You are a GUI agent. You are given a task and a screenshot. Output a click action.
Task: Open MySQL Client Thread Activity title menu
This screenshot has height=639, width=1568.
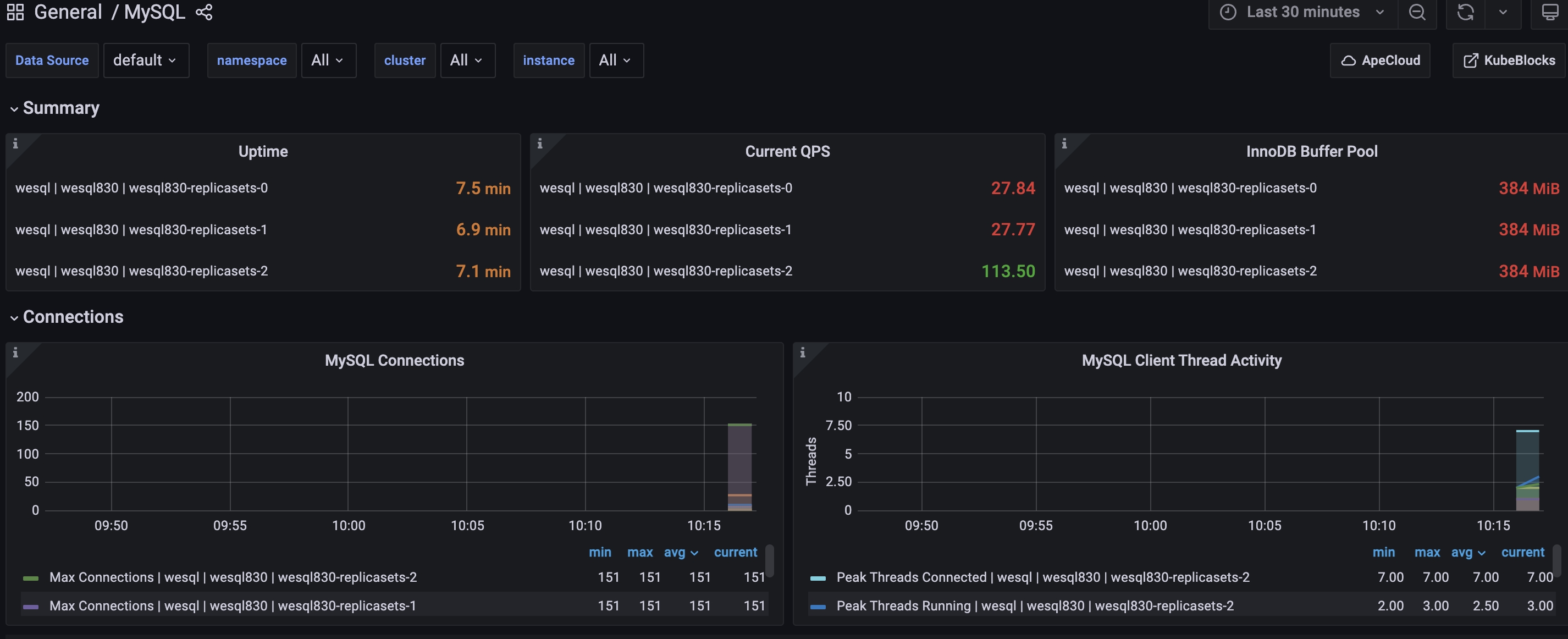click(x=1181, y=360)
